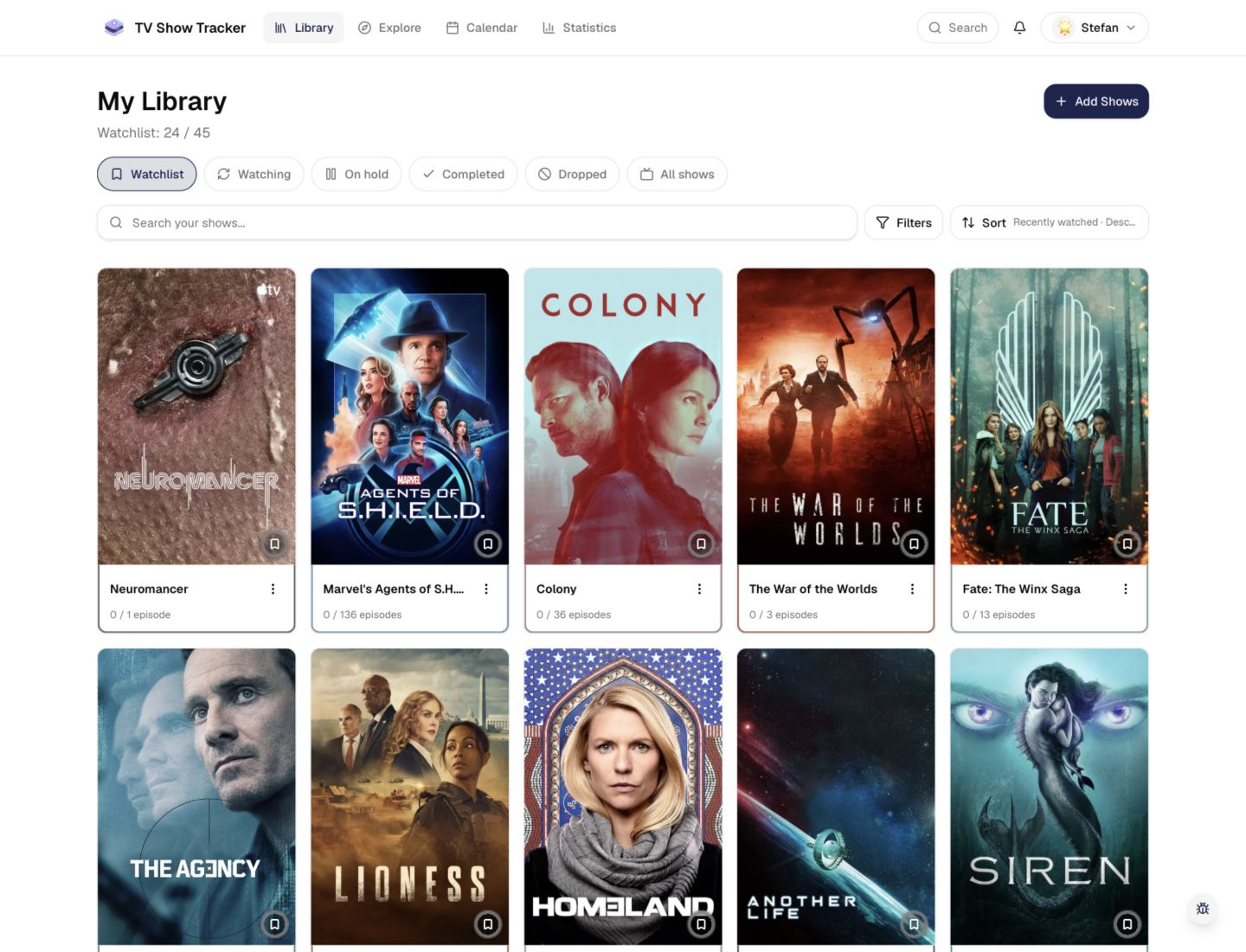Open Marvel's Agents of S.H.I.E.L.D. title link
Viewport: 1246px width, 952px height.
pos(394,589)
